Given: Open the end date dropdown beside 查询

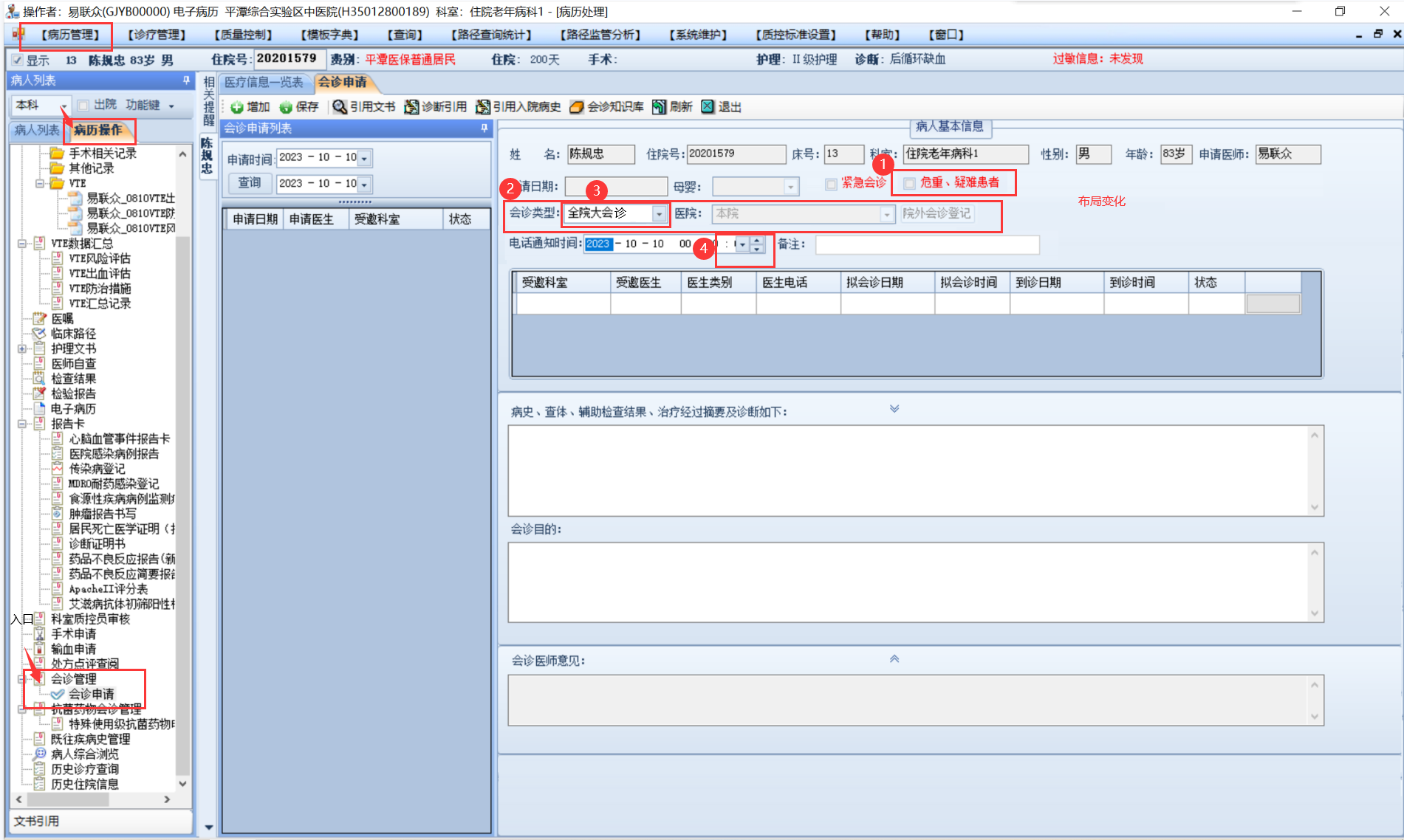Looking at the screenshot, I should [x=364, y=184].
